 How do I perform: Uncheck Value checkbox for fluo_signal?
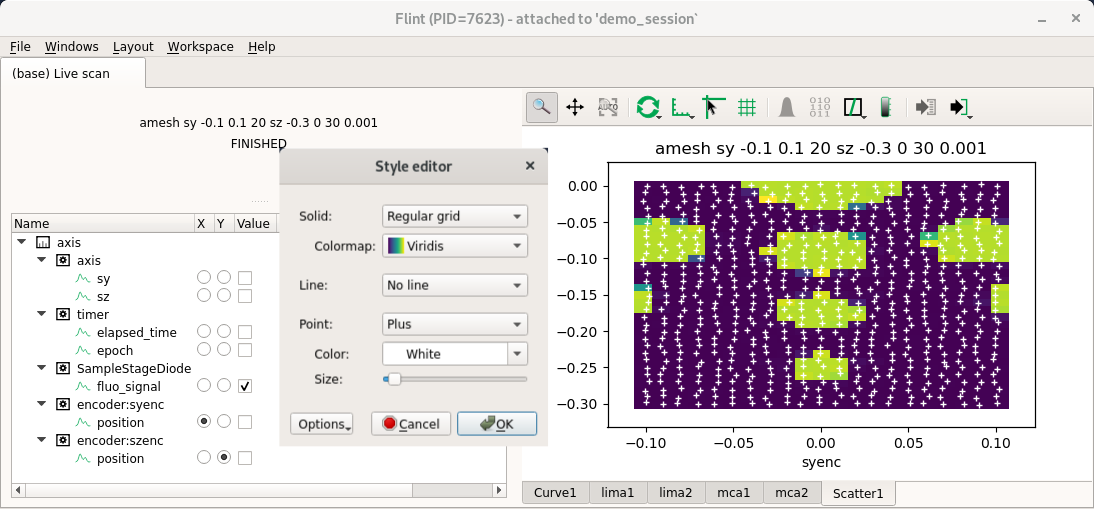(245, 386)
